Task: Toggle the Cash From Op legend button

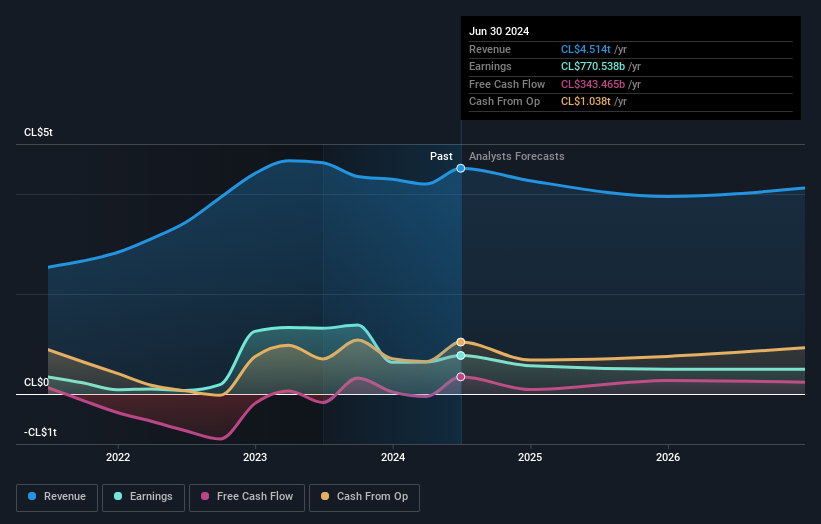Action: pos(364,497)
